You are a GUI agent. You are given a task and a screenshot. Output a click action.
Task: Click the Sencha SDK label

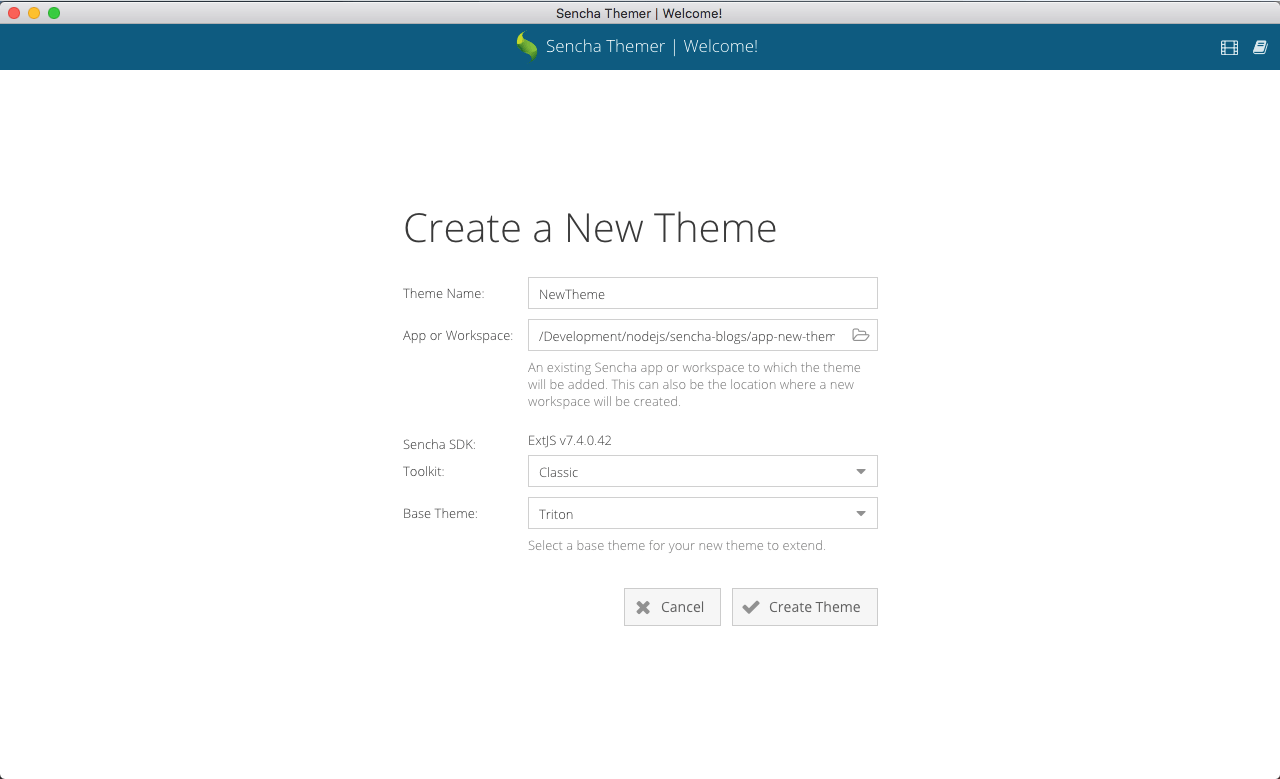tap(440, 444)
